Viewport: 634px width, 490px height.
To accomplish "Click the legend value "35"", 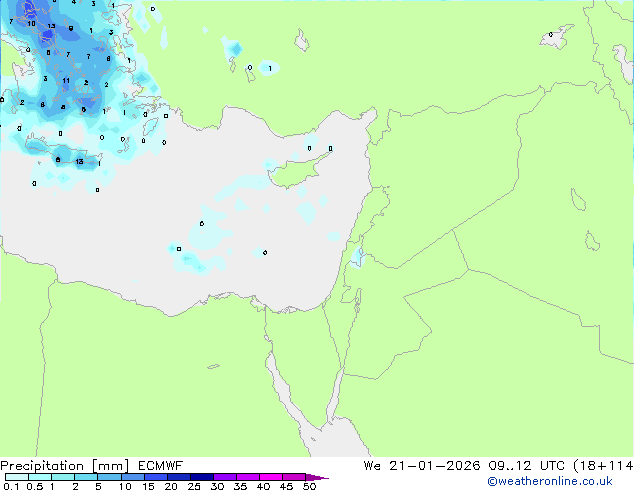I will pyautogui.click(x=240, y=486).
